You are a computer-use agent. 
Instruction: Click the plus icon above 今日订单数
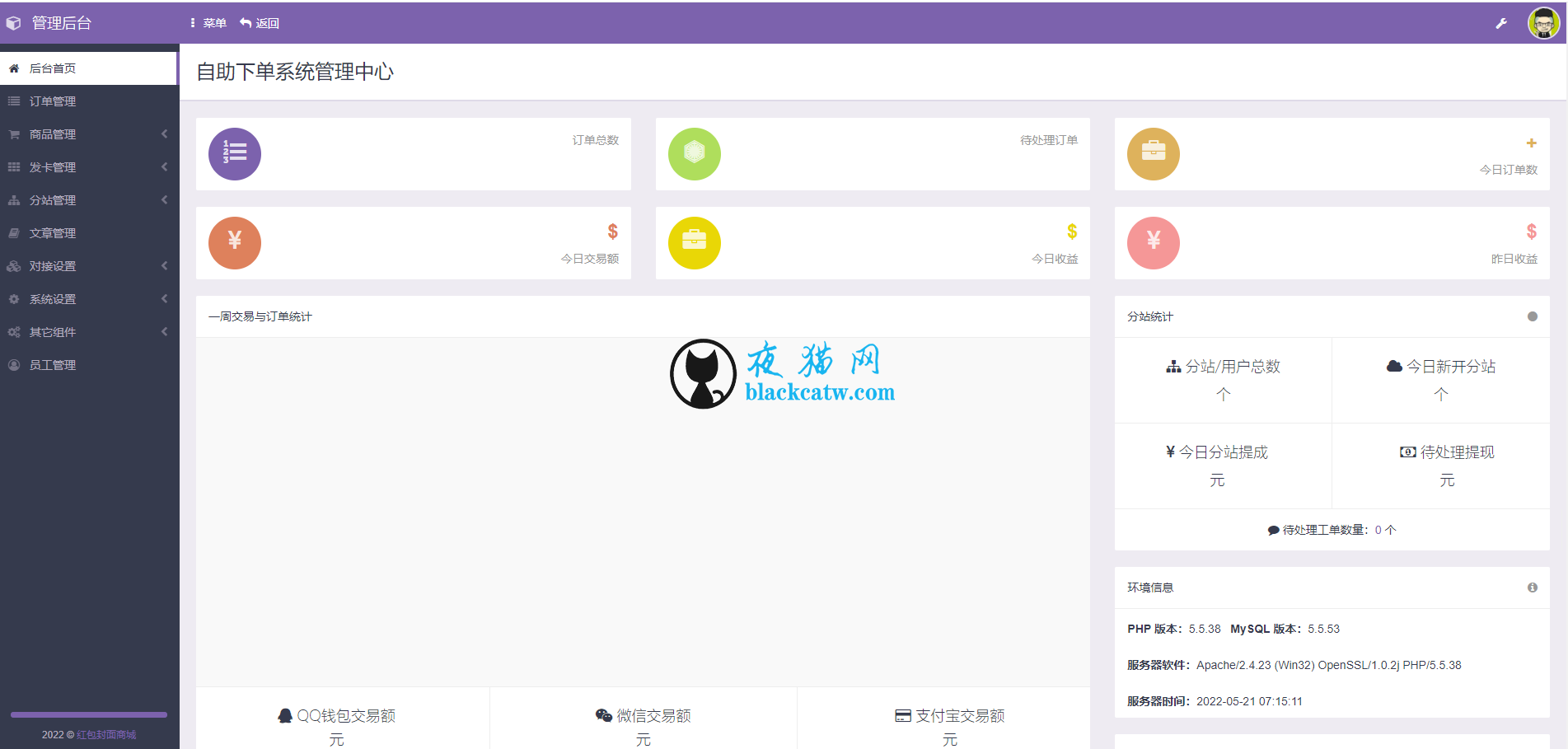pyautogui.click(x=1532, y=143)
